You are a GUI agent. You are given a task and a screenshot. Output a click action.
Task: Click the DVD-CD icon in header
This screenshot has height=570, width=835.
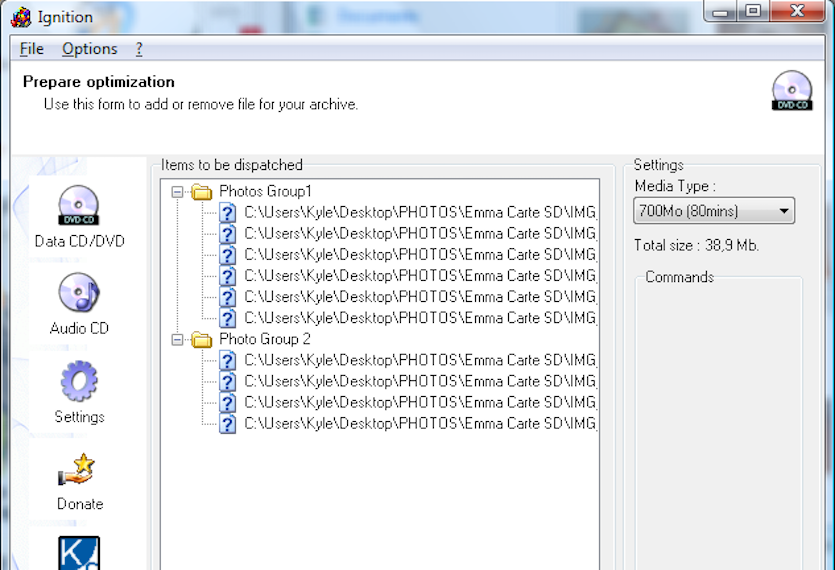(791, 91)
